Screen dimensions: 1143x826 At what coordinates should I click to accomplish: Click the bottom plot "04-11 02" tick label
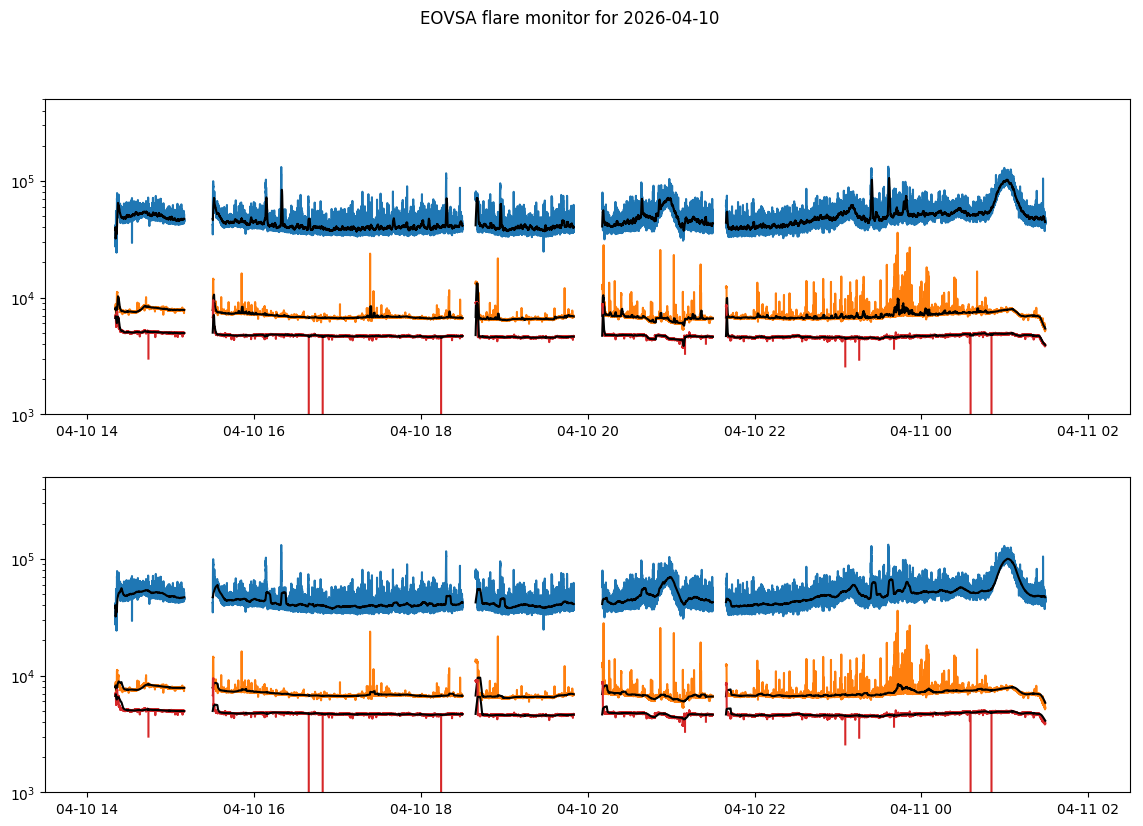[1088, 809]
